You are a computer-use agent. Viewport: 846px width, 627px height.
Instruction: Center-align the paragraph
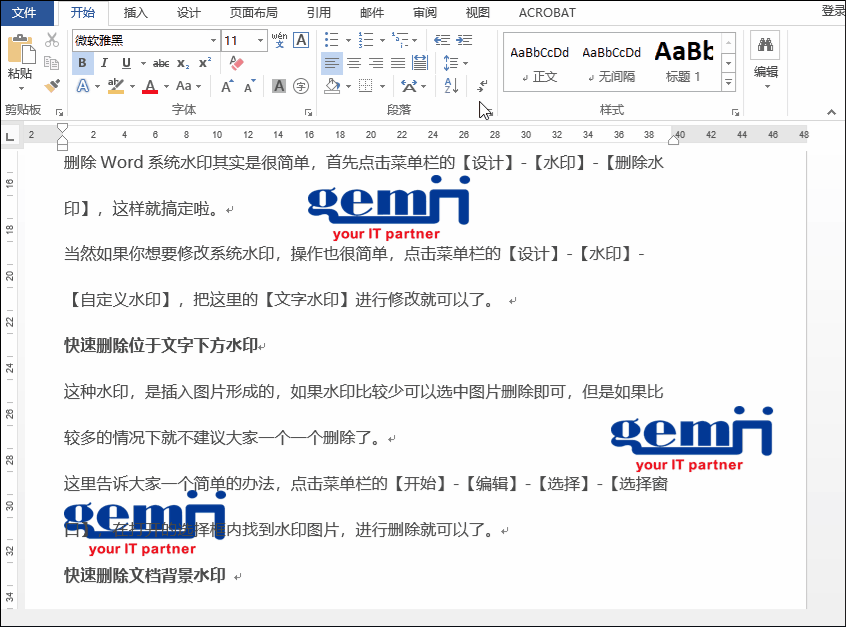(x=354, y=63)
